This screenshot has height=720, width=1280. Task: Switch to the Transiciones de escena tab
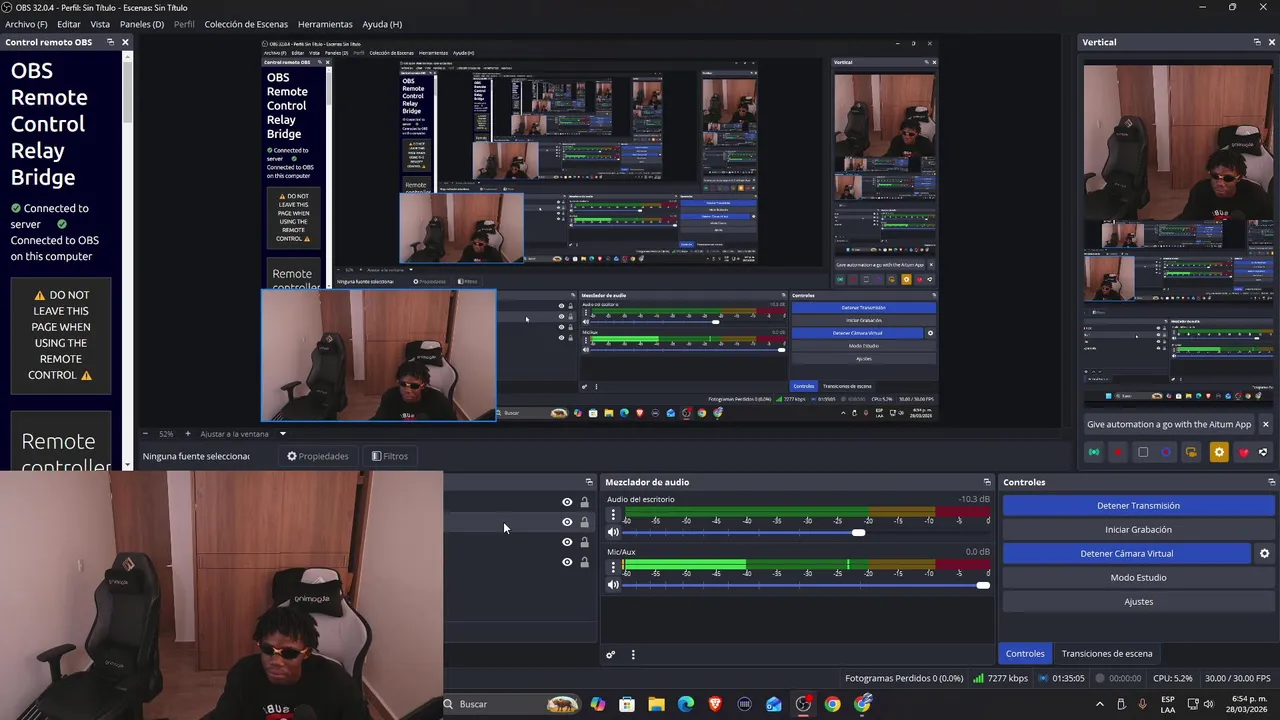pos(1107,654)
